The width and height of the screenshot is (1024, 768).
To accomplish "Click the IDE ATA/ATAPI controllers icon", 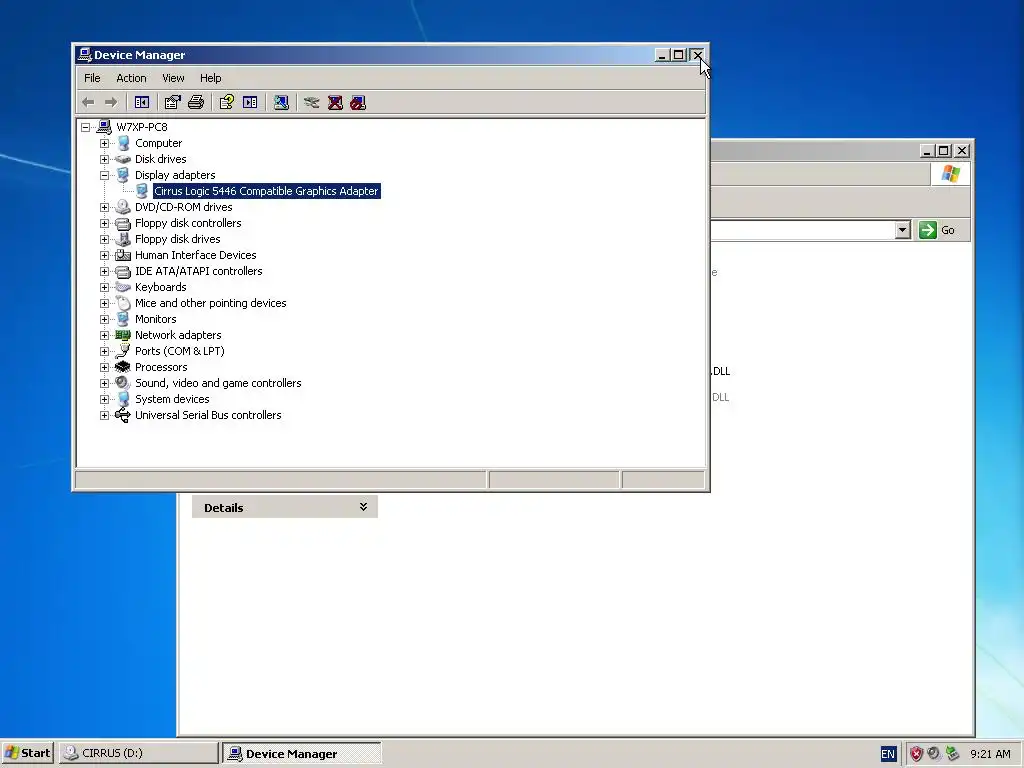I will click(x=123, y=271).
